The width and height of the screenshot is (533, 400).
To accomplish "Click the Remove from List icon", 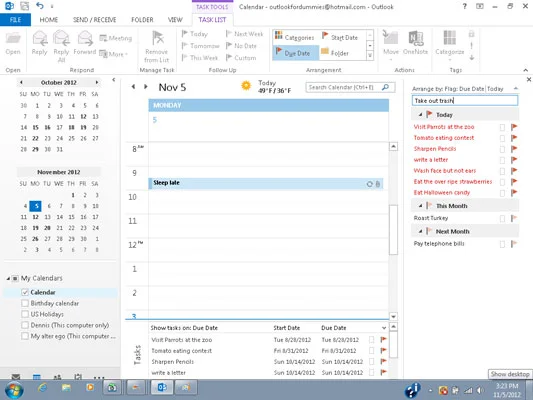I will (157, 38).
